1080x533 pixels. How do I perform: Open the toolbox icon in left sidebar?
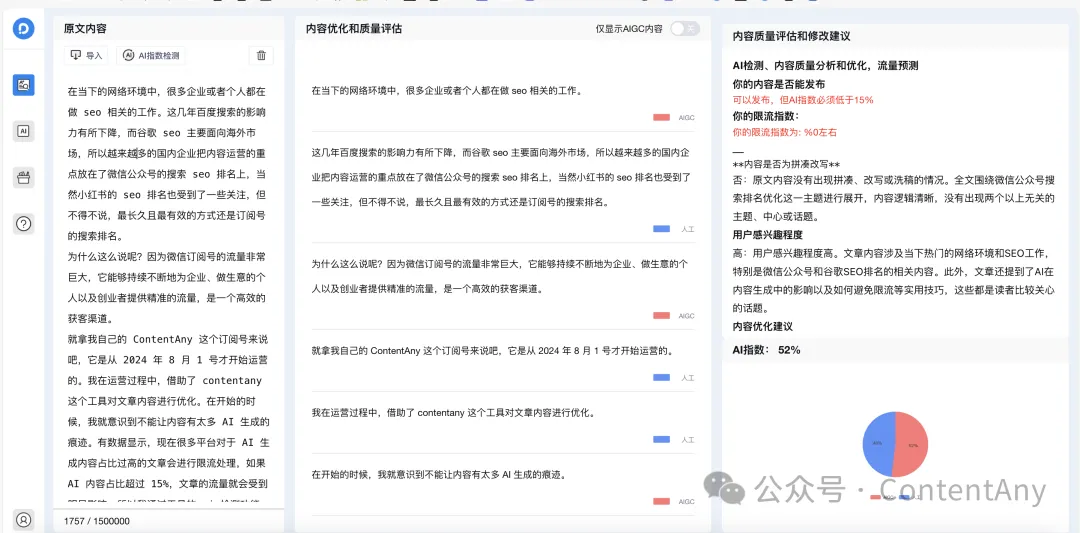[24, 177]
